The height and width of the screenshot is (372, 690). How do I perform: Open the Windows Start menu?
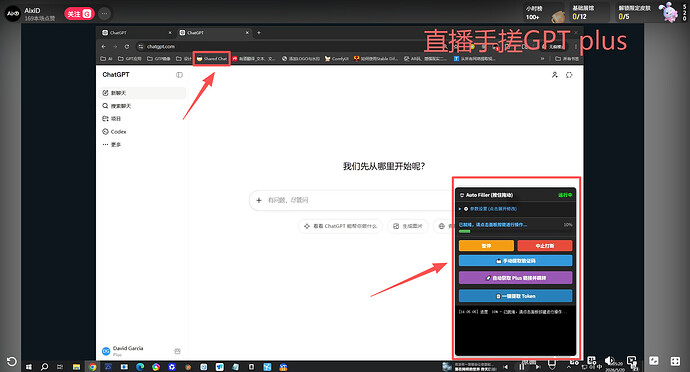[x=29, y=366]
